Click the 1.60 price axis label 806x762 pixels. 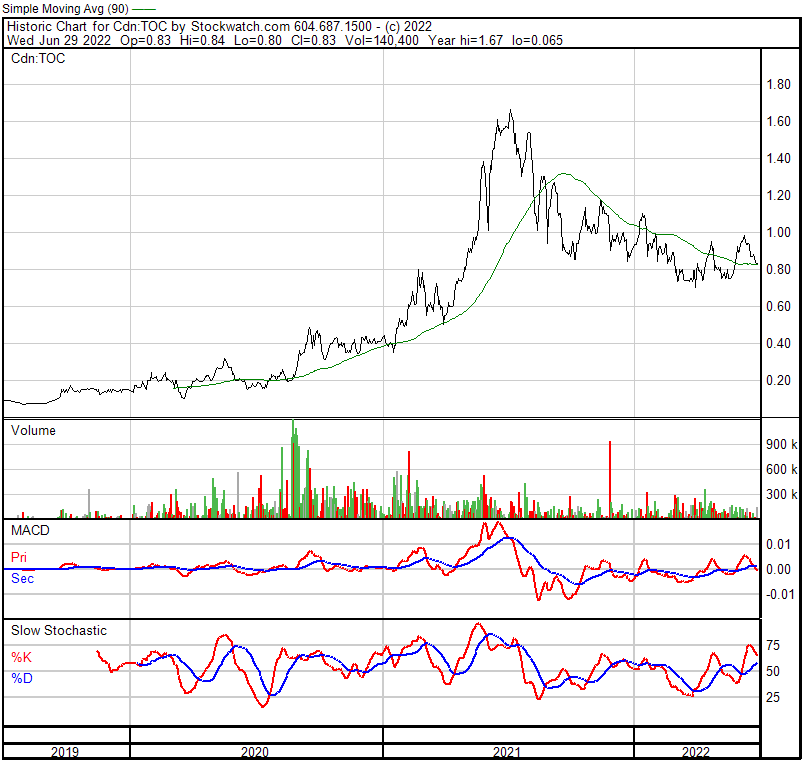tap(778, 122)
